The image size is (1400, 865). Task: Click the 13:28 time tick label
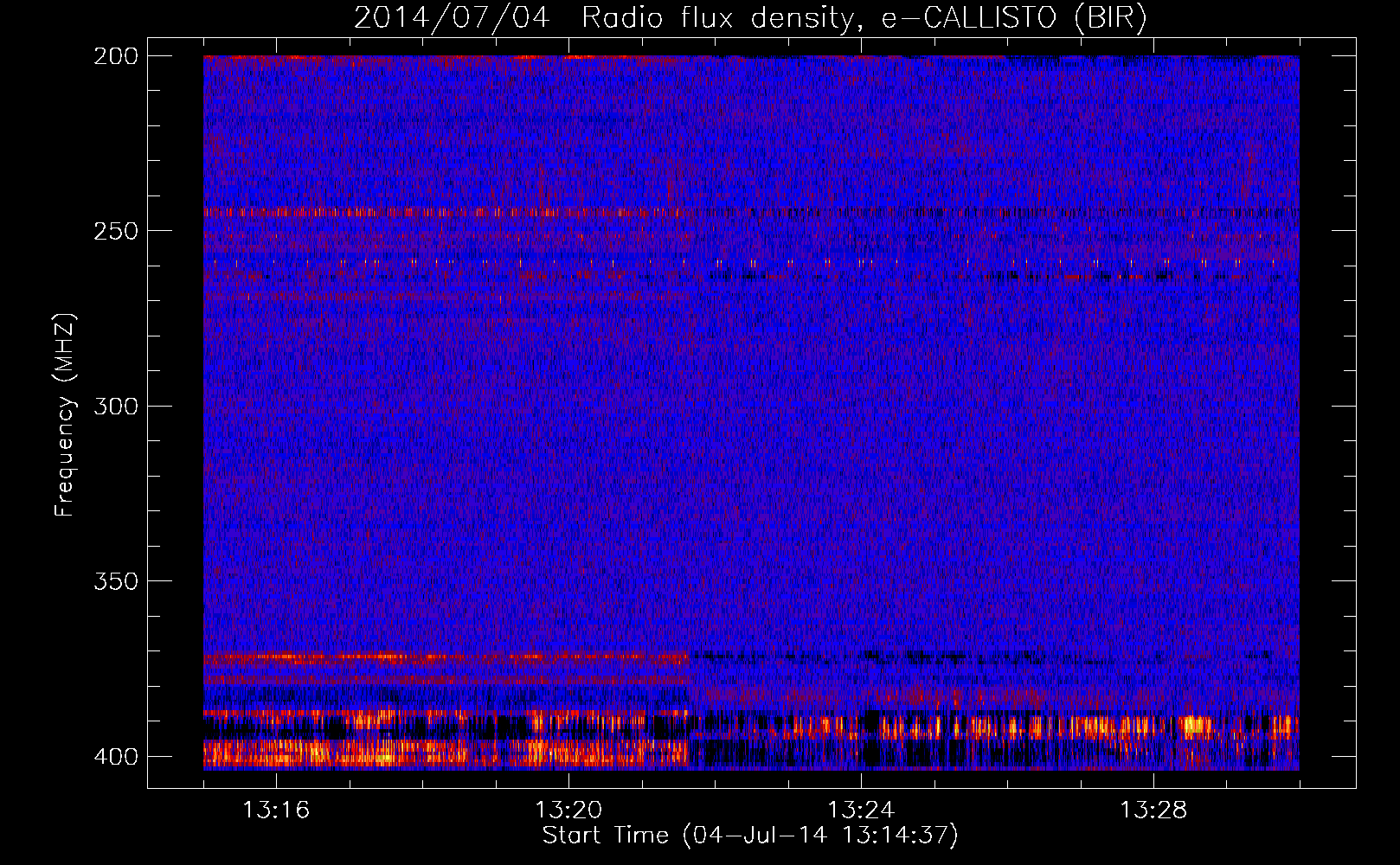coord(1153,810)
